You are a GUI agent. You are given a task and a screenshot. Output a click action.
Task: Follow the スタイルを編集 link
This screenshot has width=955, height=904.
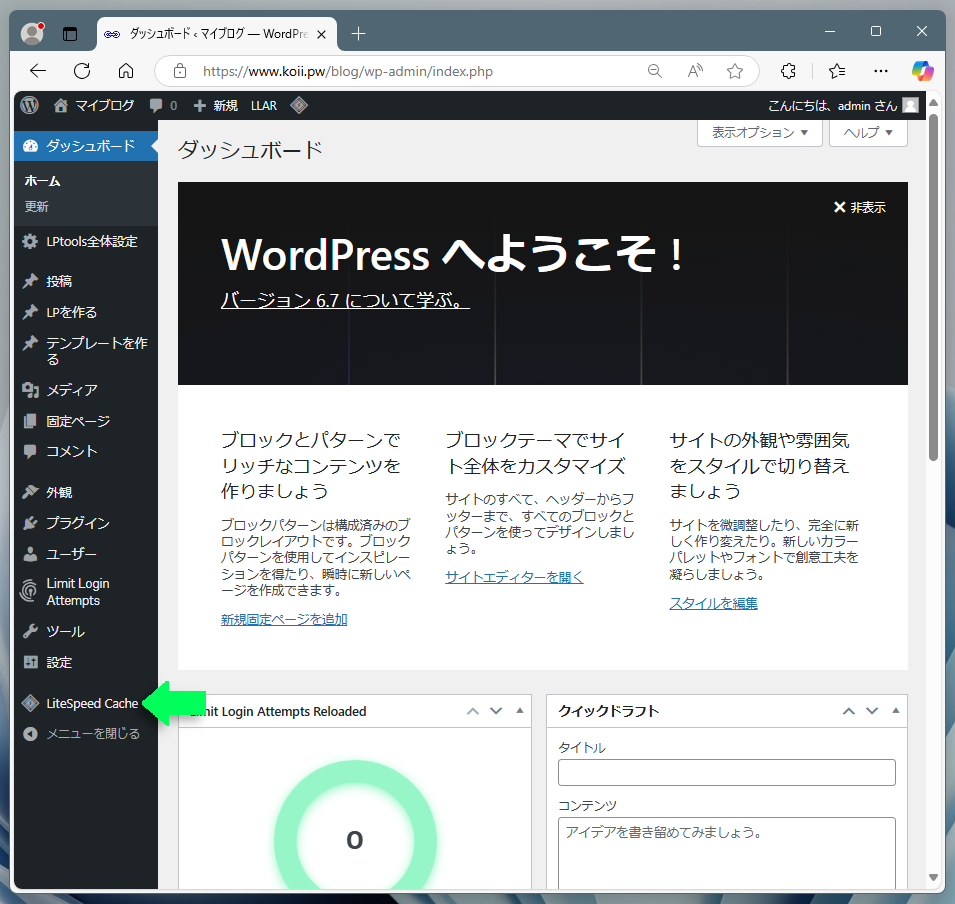(713, 603)
